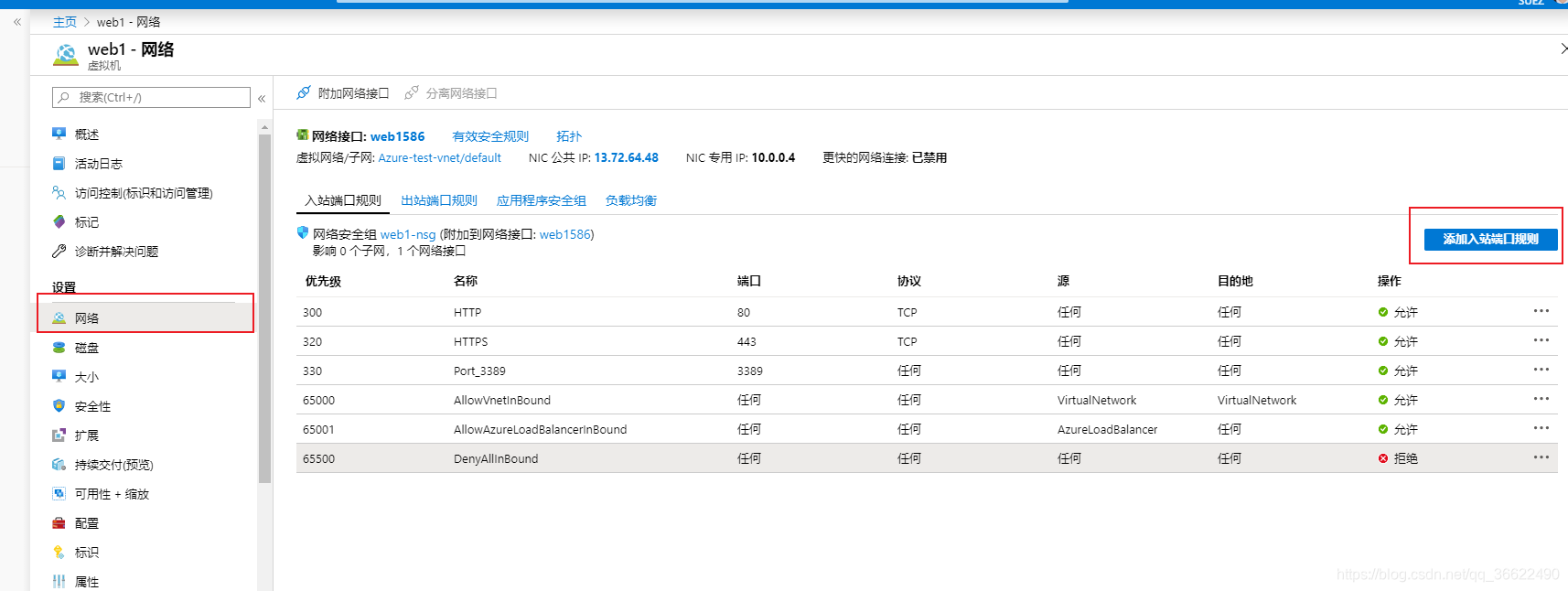Collapse the resource menu double chevron

point(262,98)
